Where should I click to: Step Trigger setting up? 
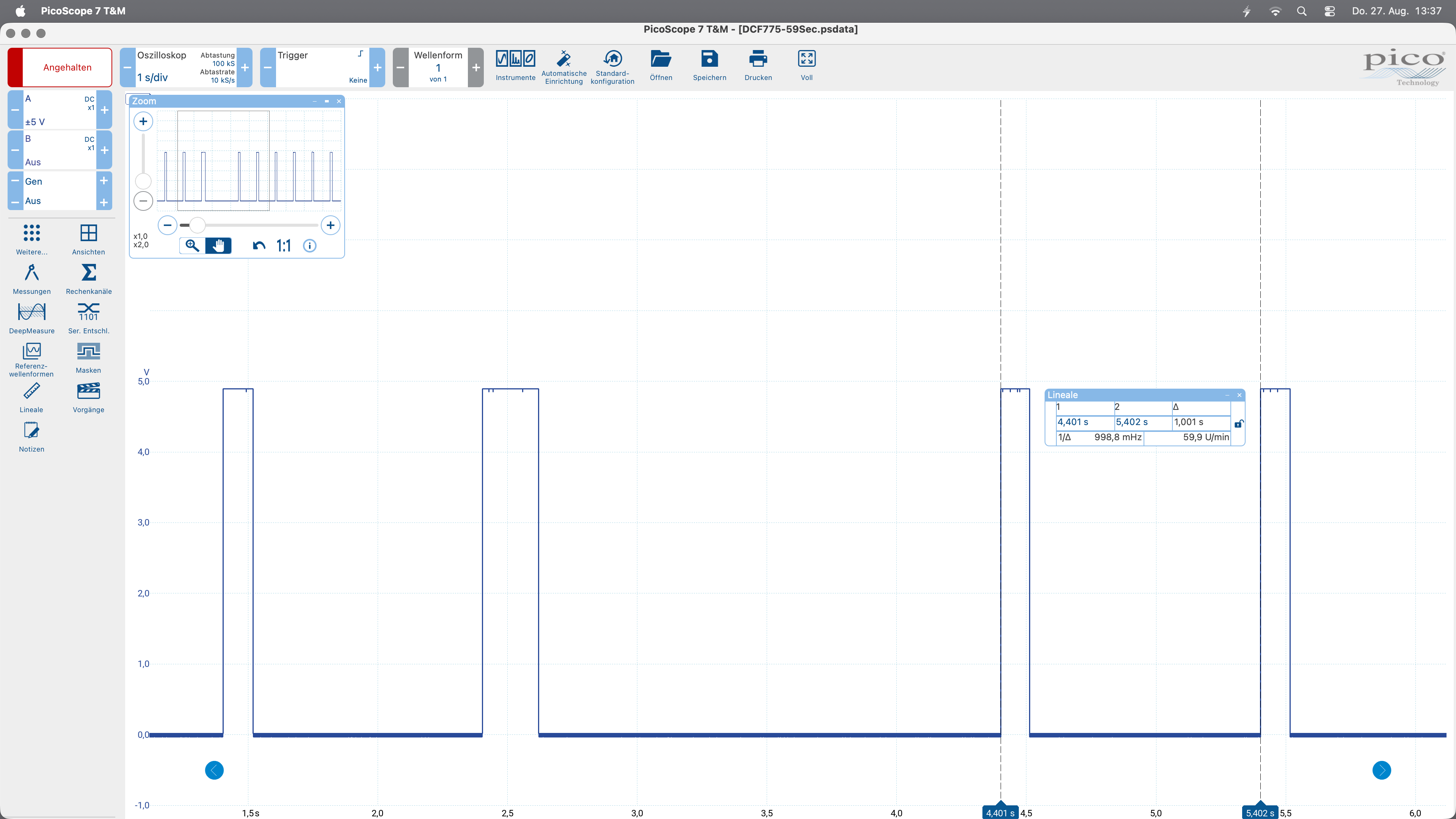tap(378, 67)
